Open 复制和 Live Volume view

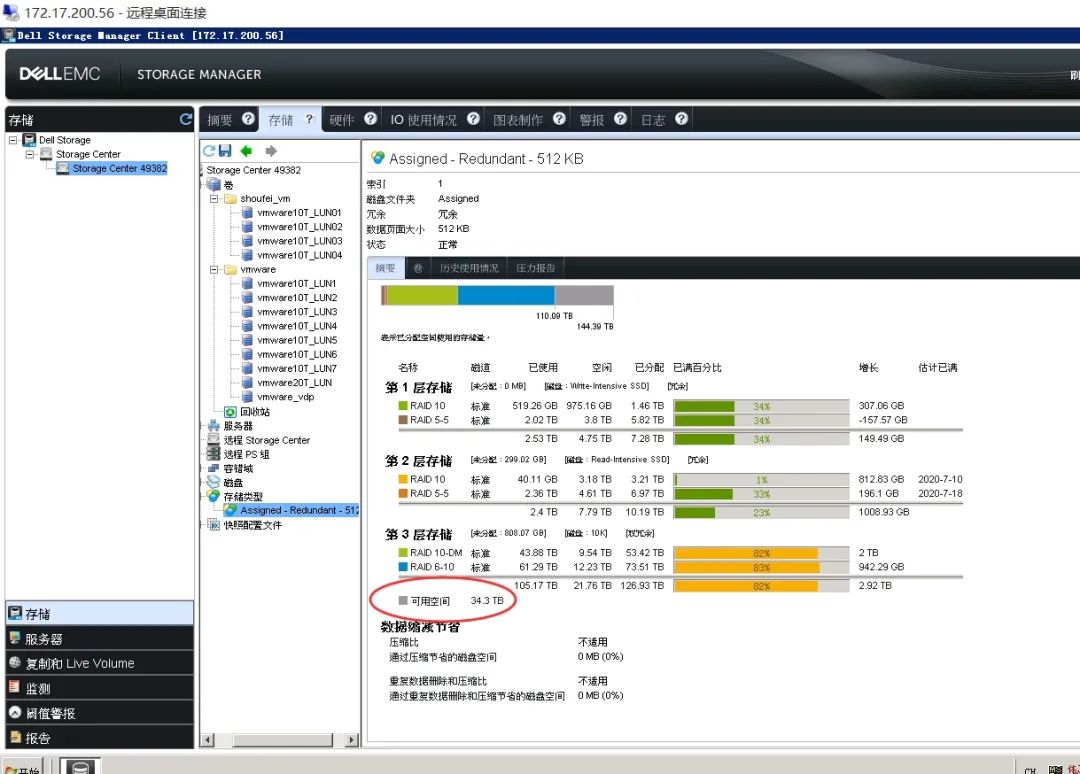click(100, 663)
